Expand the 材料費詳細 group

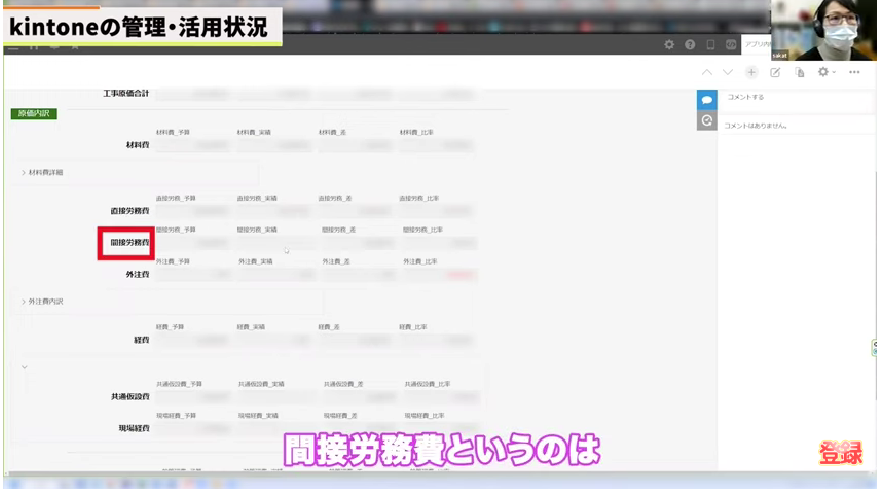43,172
